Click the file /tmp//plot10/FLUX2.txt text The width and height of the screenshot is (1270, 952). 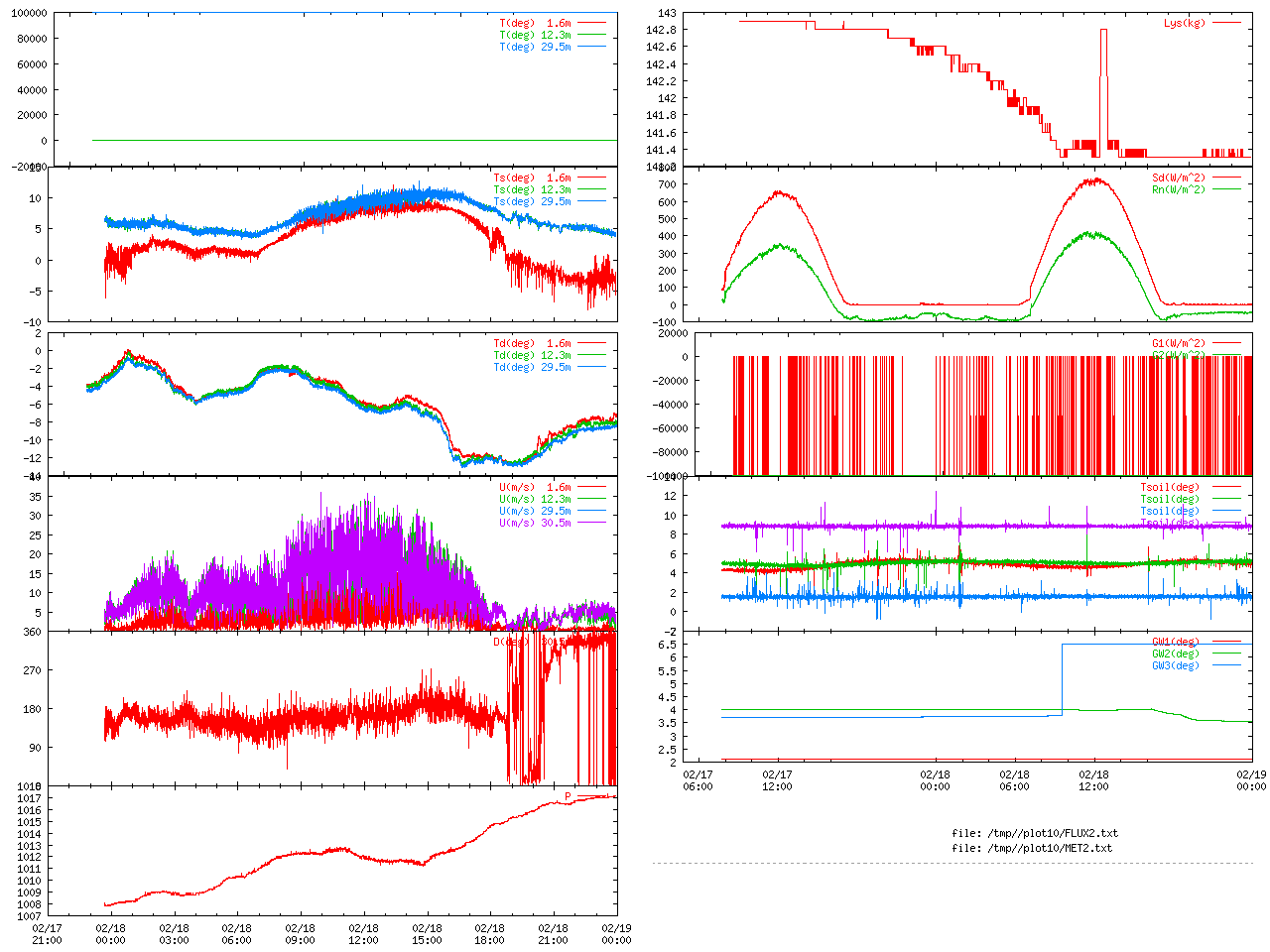1034,833
